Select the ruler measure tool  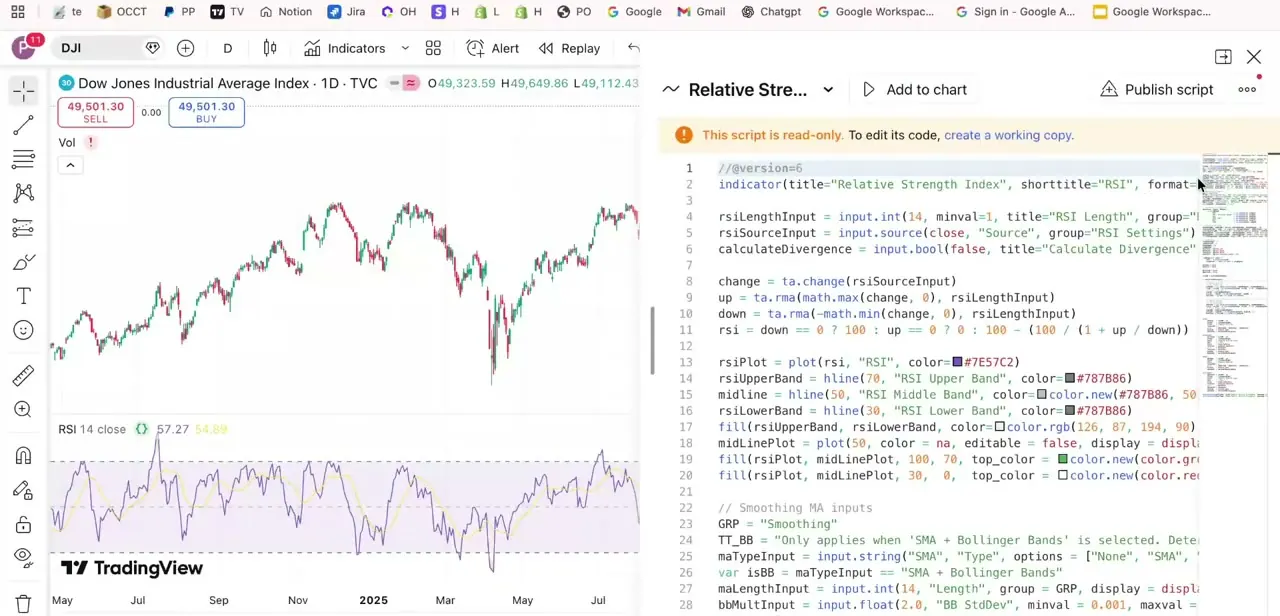tap(24, 375)
